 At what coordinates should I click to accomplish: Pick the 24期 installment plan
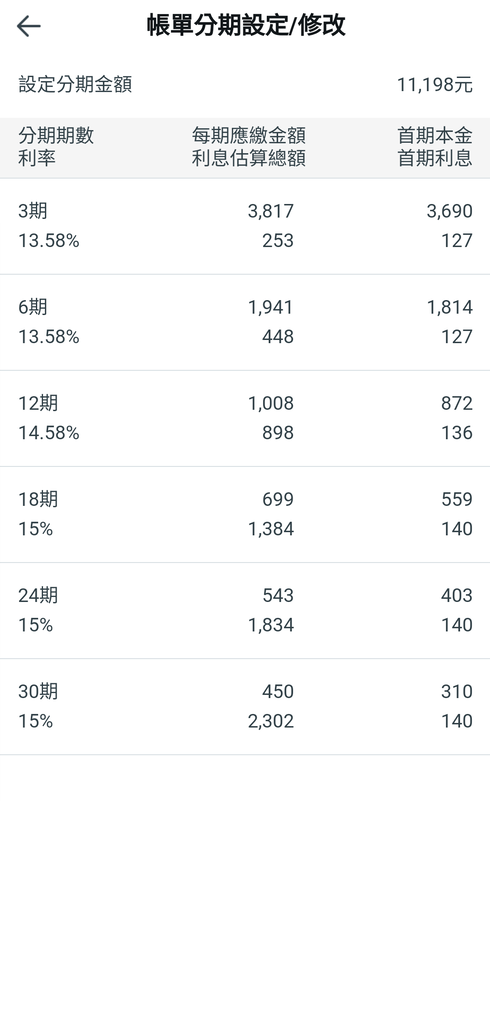tap(245, 611)
